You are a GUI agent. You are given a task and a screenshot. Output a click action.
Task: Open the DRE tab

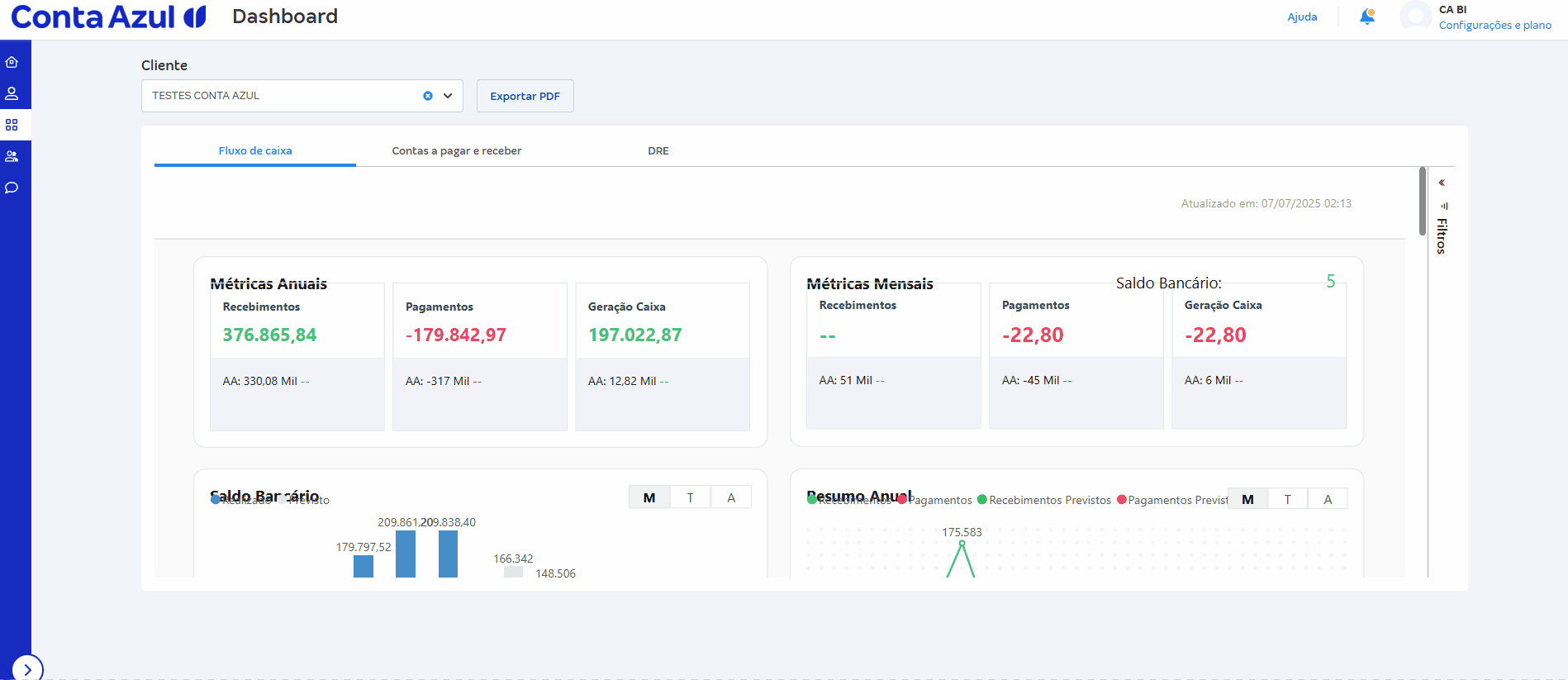[658, 150]
